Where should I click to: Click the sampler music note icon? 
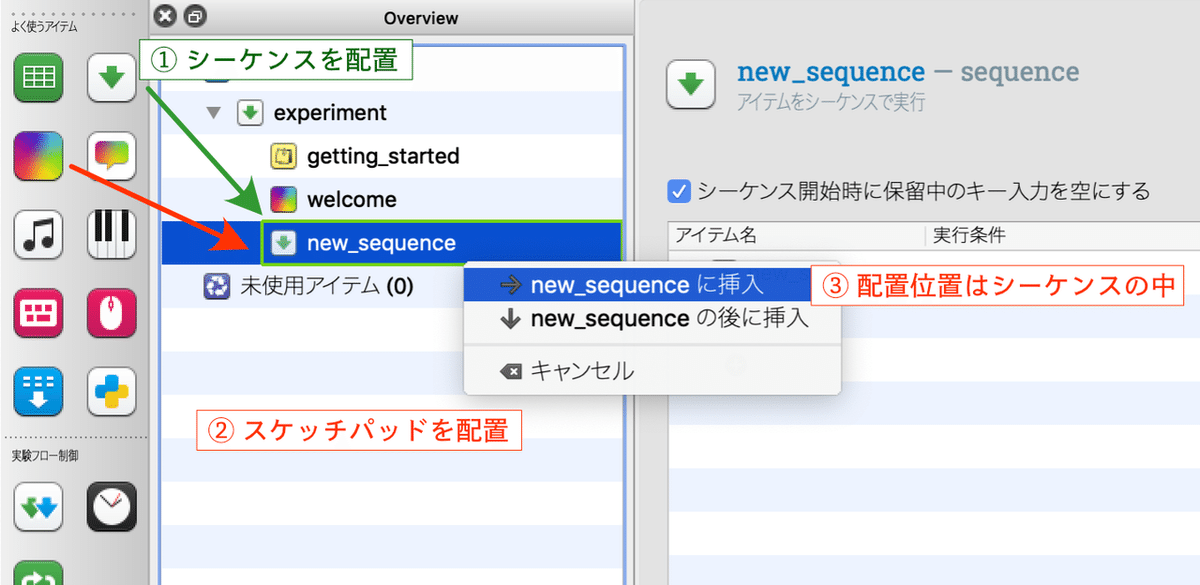[39, 234]
